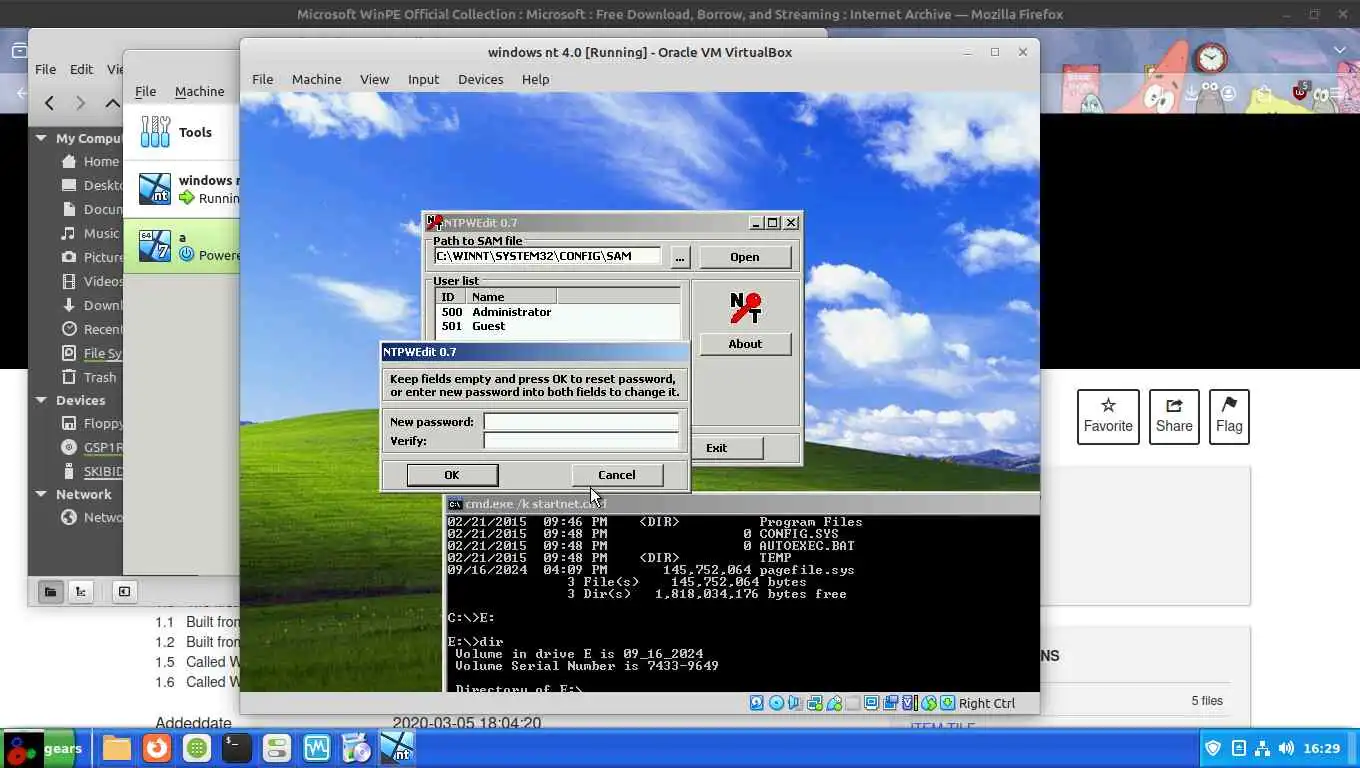Toggle tree view button in file manager

coord(81,591)
